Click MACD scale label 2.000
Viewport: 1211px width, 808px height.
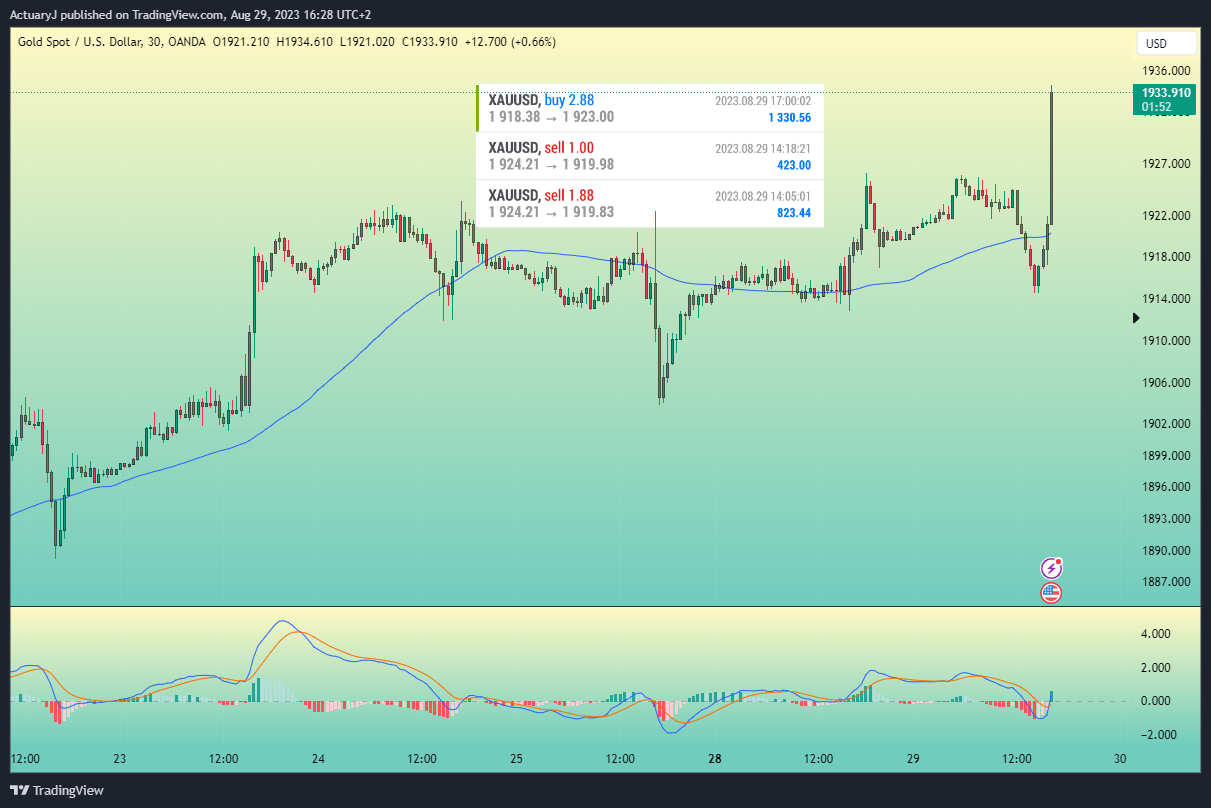(1156, 668)
